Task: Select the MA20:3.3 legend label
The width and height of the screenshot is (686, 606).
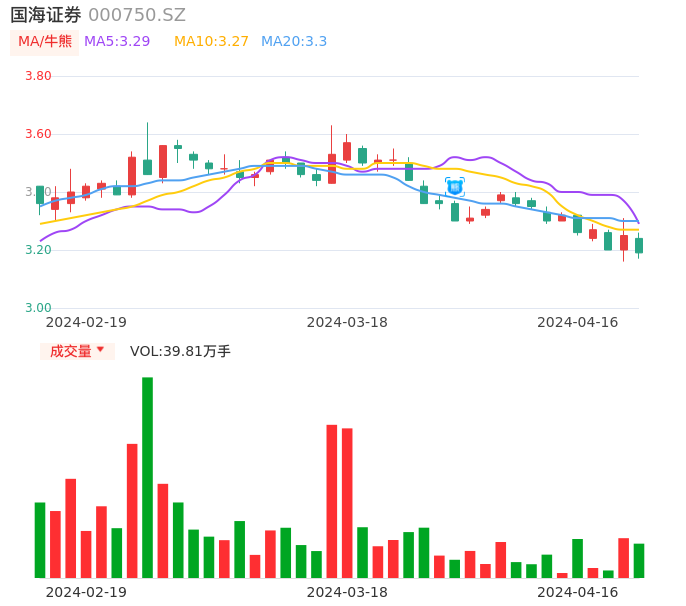Action: (294, 42)
